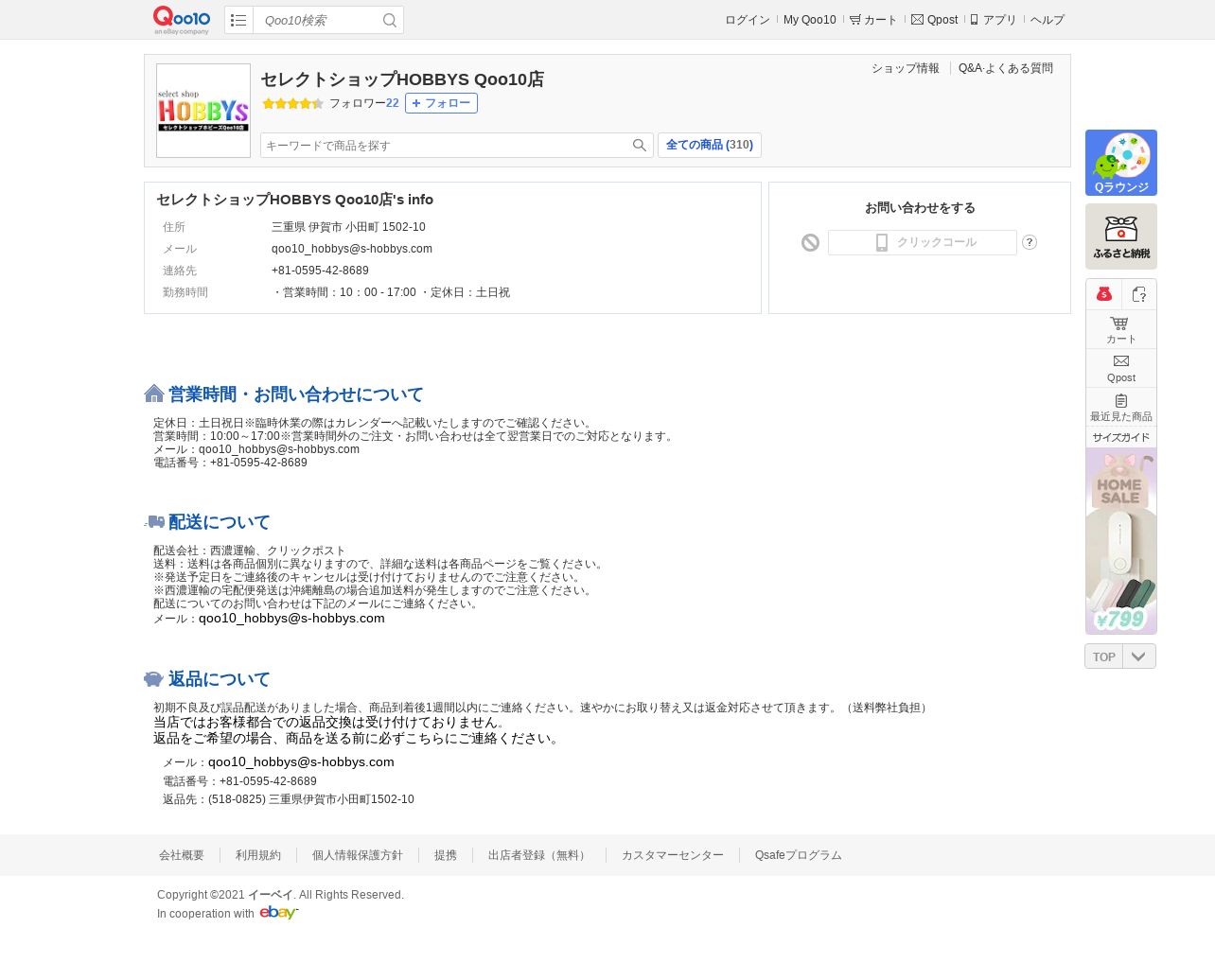Follow the shop with フォロー button
This screenshot has height=980, width=1215.
441,103
